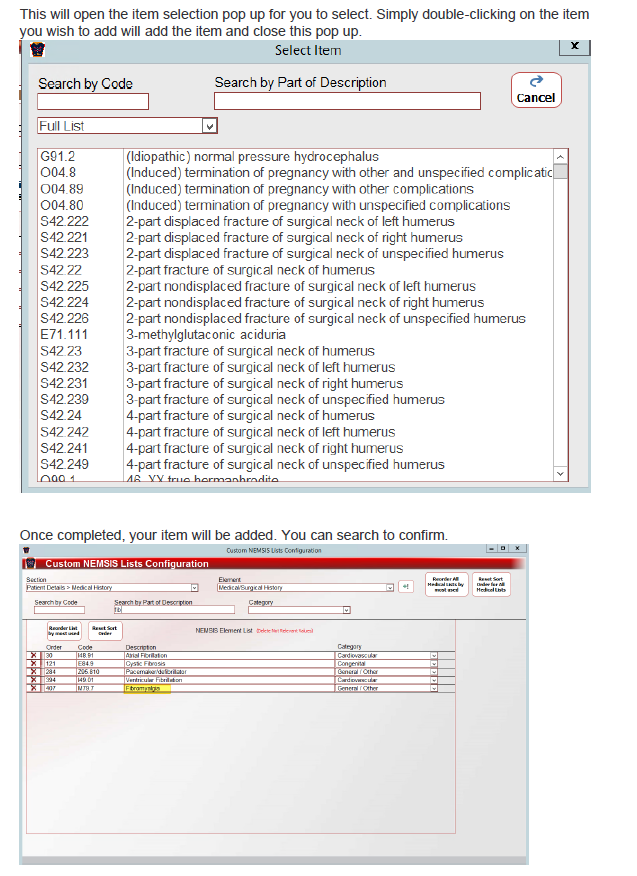
Task: Click the green add item icon beside Element
Action: tap(406, 587)
